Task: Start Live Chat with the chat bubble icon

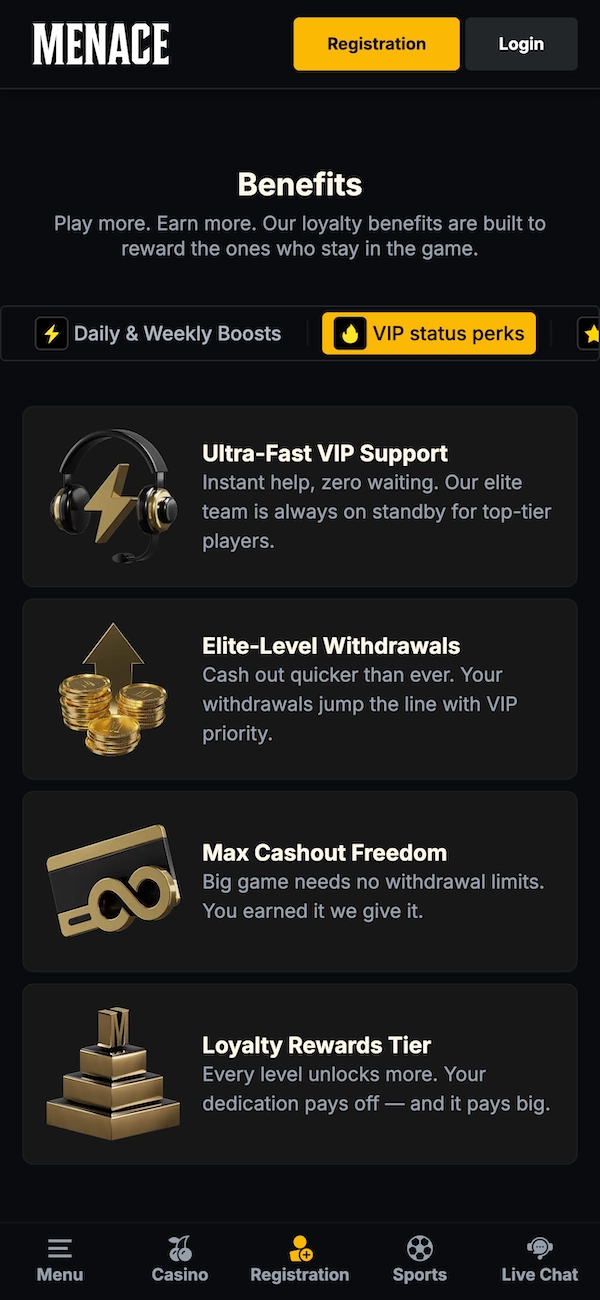Action: 539,1247
